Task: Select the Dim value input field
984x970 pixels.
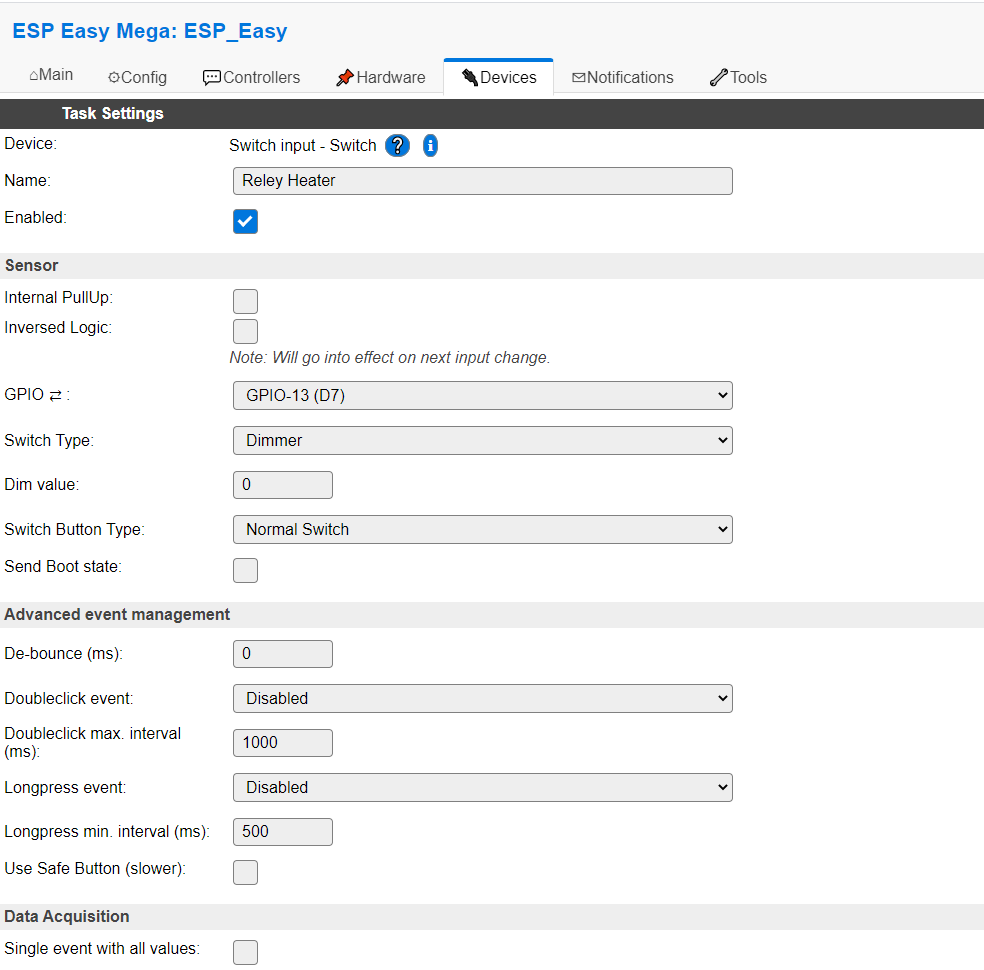Action: pyautogui.click(x=283, y=485)
